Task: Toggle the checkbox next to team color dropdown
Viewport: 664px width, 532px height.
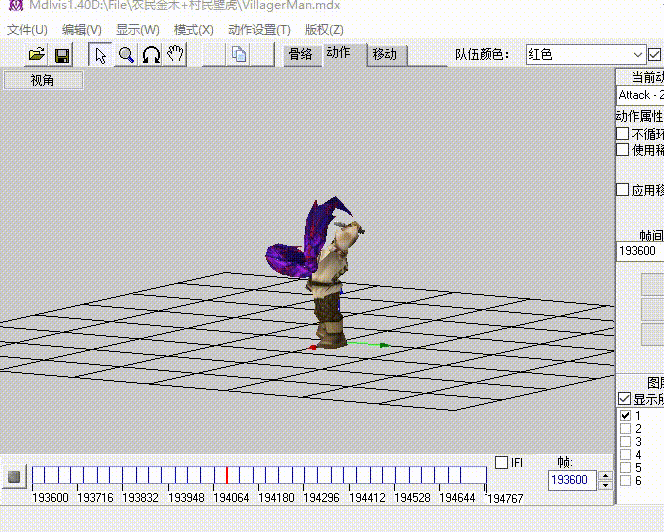Action: (x=654, y=55)
